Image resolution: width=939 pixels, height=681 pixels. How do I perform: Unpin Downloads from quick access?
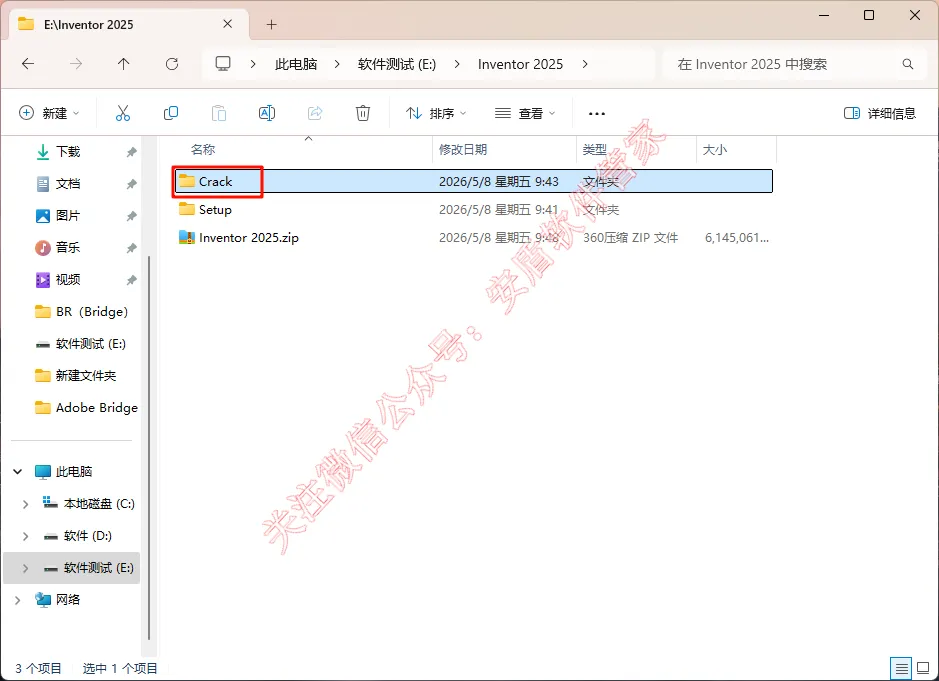[131, 152]
